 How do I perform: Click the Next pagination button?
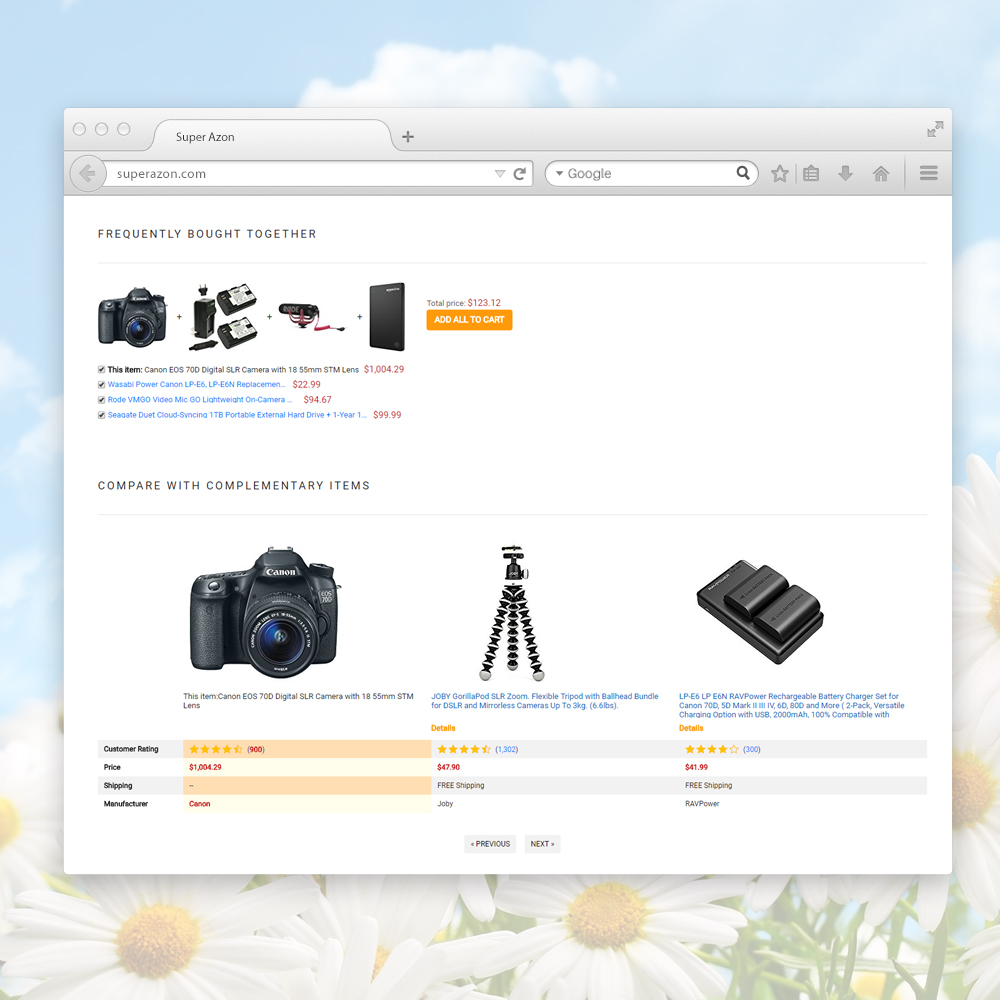pyautogui.click(x=542, y=844)
